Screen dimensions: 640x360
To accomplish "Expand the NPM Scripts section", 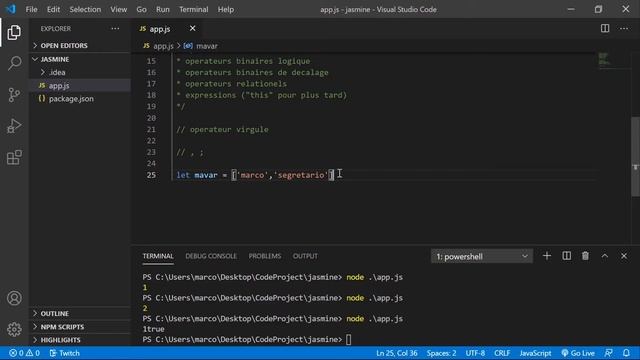I will pyautogui.click(x=80, y=327).
